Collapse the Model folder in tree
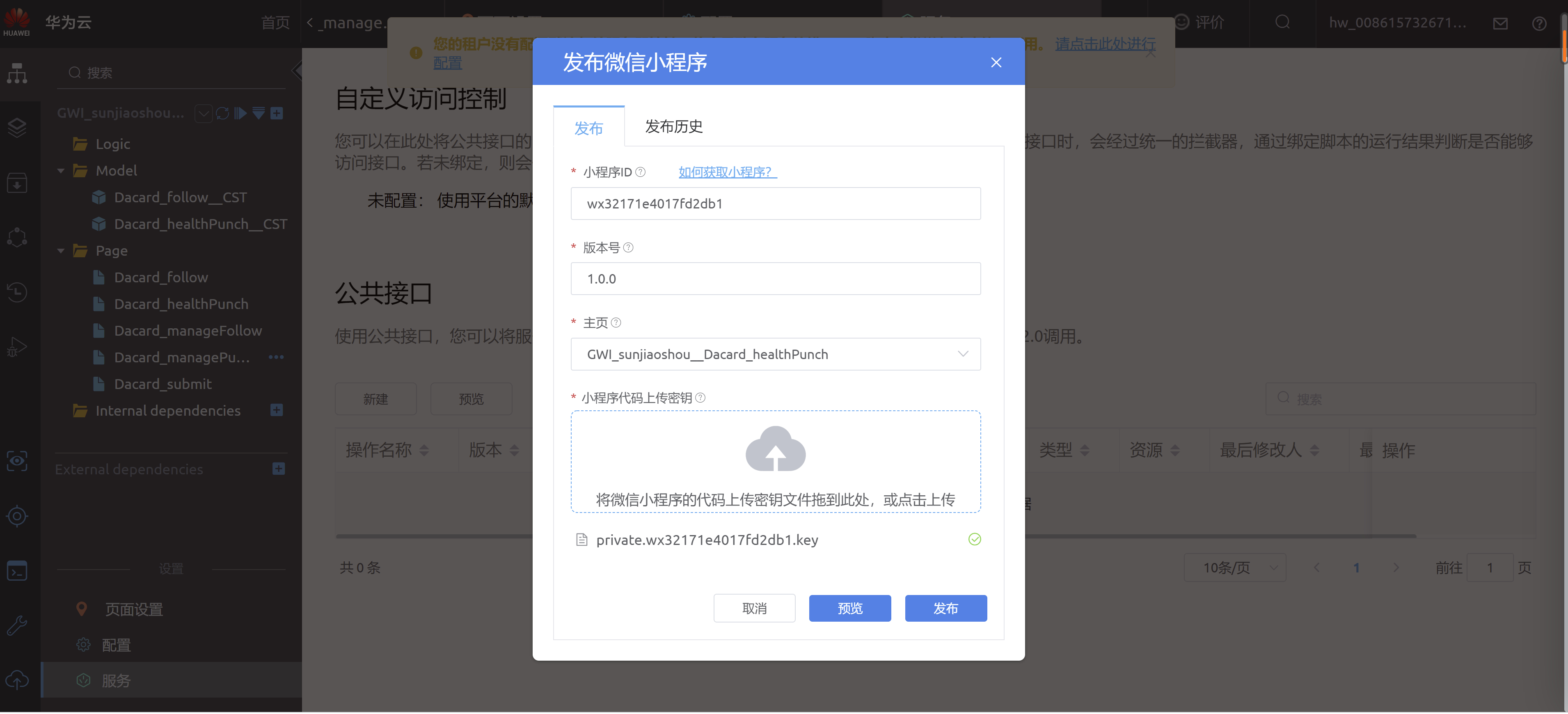This screenshot has height=714, width=1568. pos(61,171)
